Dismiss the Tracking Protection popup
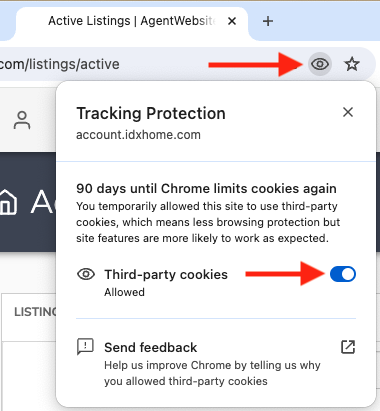This screenshot has height=411, width=380. pyautogui.click(x=348, y=112)
